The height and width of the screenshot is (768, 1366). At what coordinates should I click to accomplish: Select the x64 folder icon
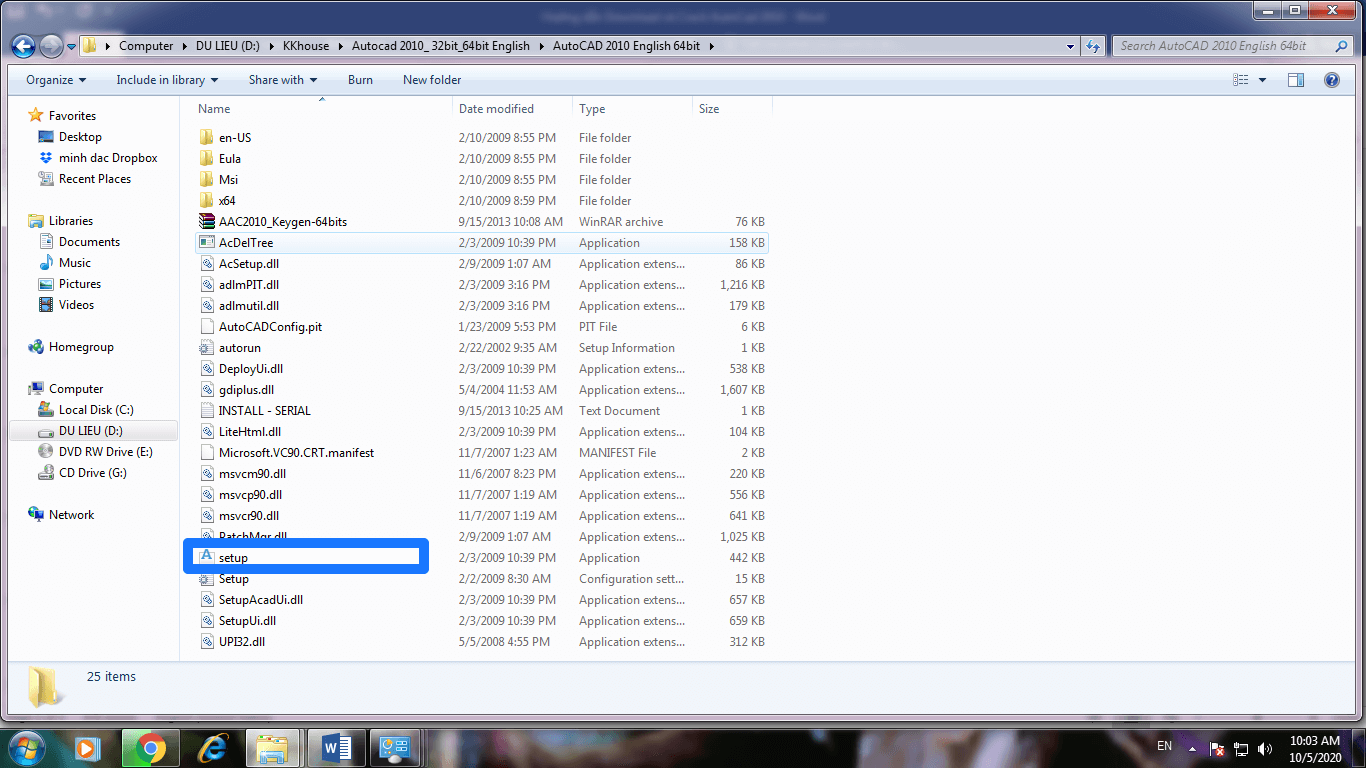[207, 201]
